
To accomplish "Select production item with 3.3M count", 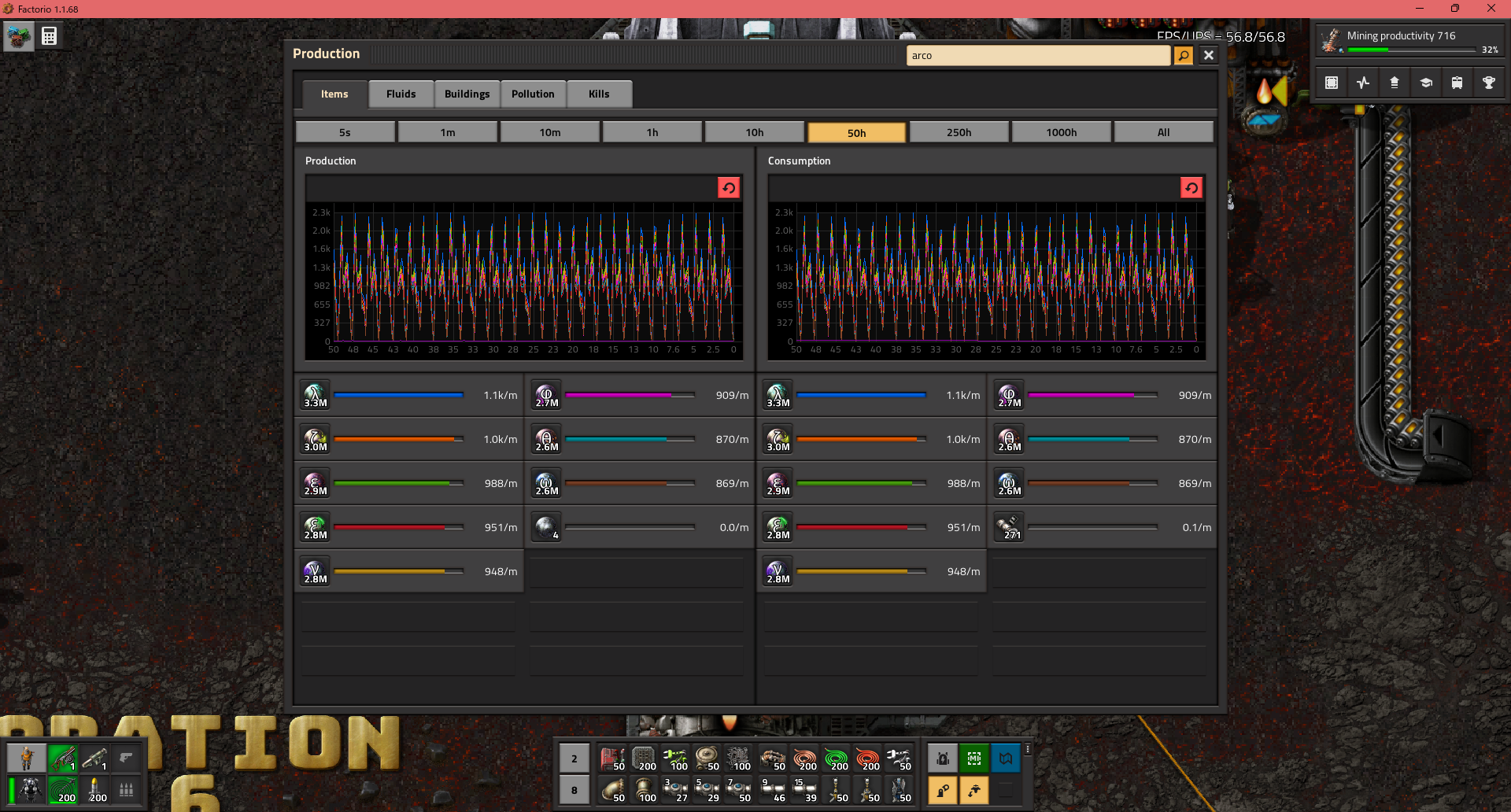I will coord(316,395).
